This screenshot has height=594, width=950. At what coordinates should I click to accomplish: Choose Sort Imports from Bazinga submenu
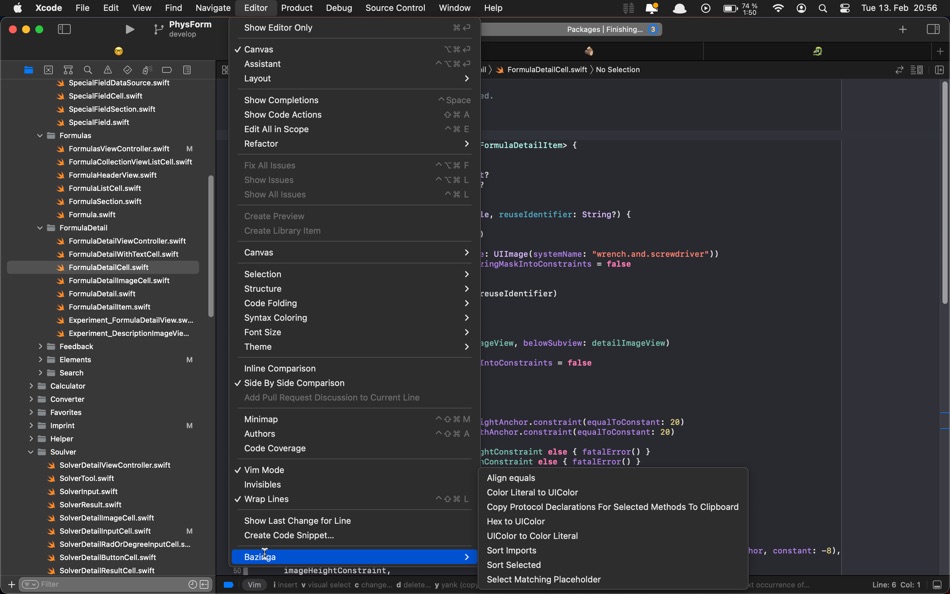coord(613,550)
